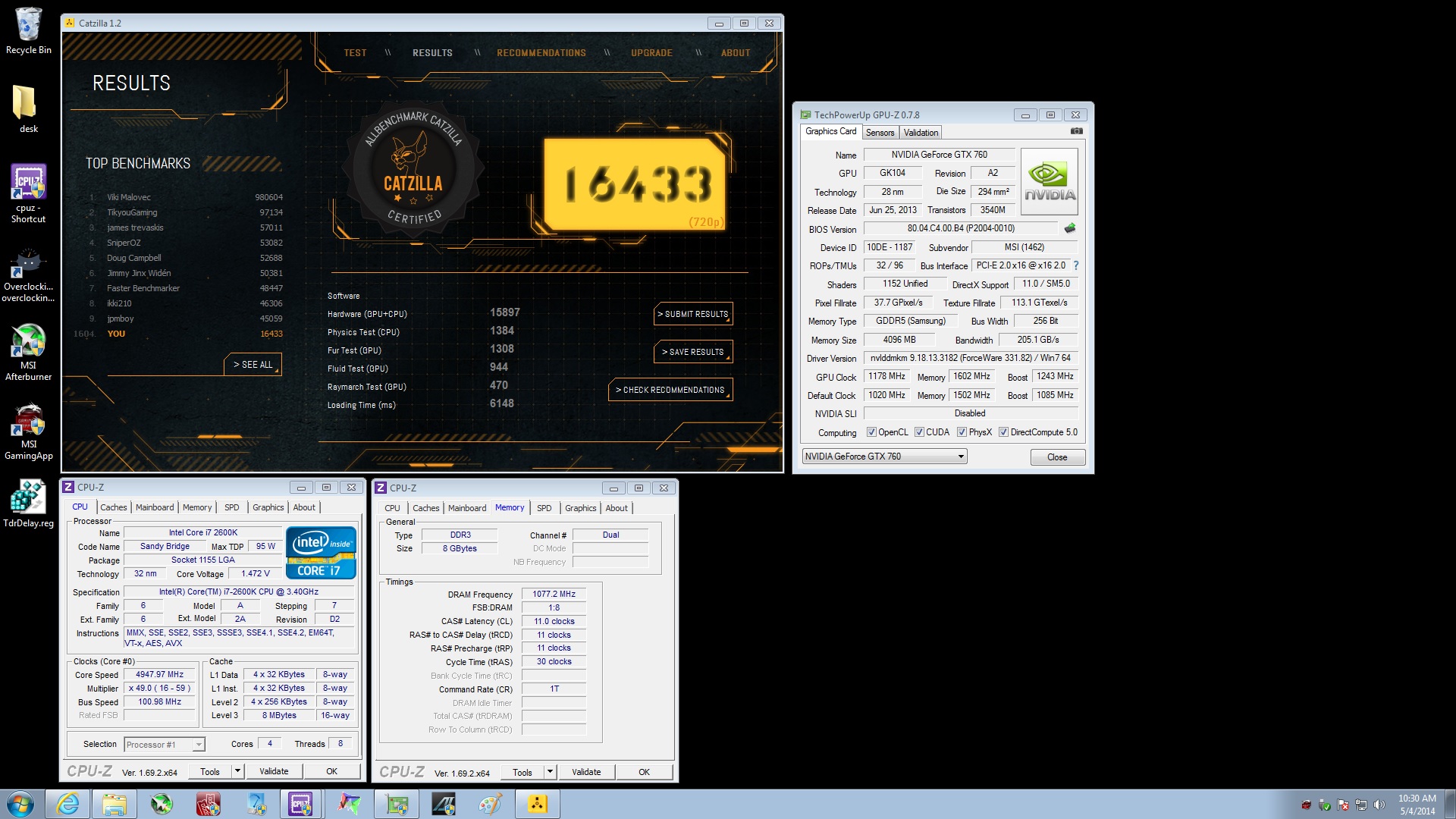Image resolution: width=1456 pixels, height=819 pixels.
Task: Open MSI Afterburner desktop icon
Action: point(28,352)
